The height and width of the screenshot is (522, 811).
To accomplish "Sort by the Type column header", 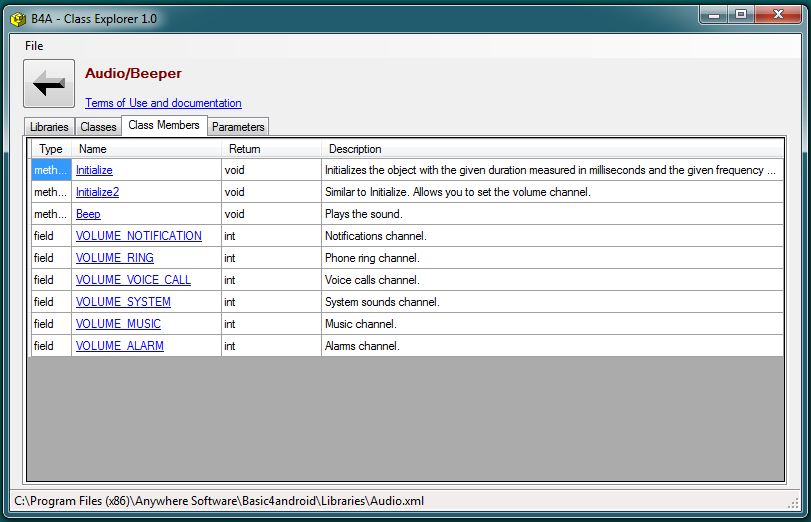I will point(51,149).
